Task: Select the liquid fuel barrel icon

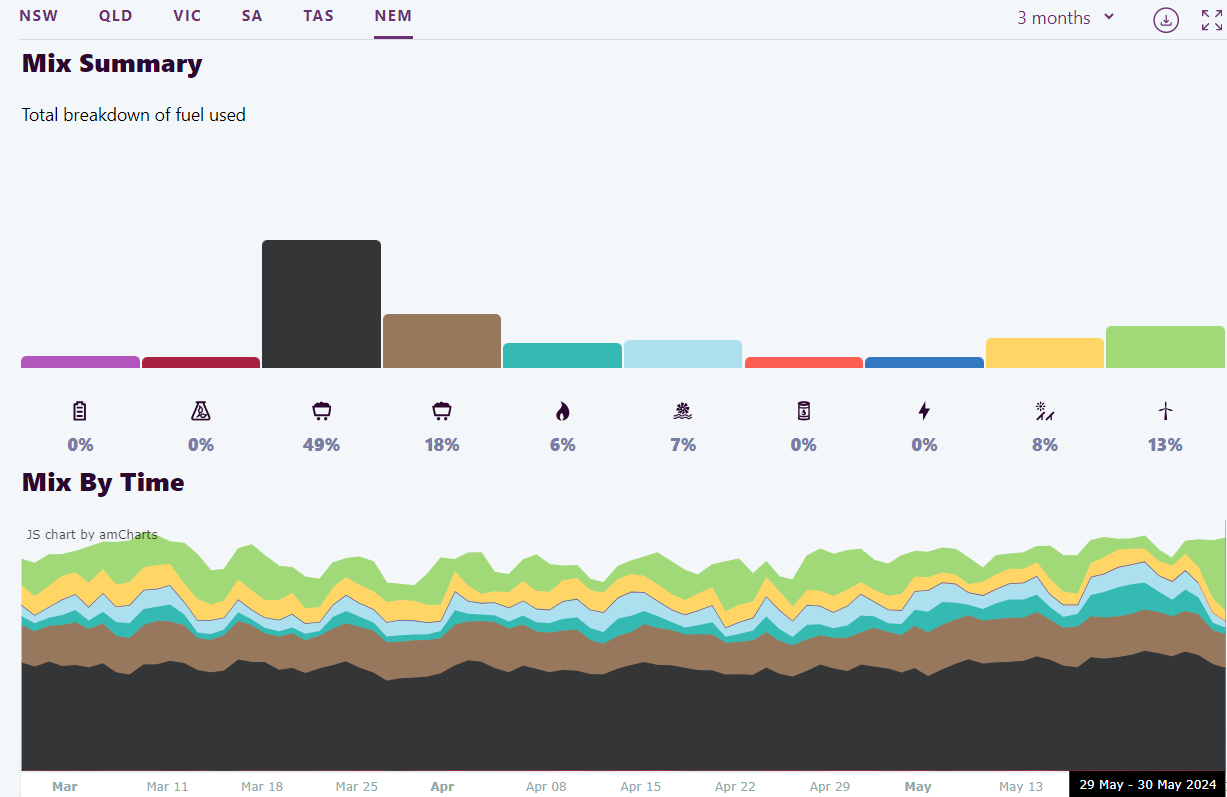Action: pos(804,411)
